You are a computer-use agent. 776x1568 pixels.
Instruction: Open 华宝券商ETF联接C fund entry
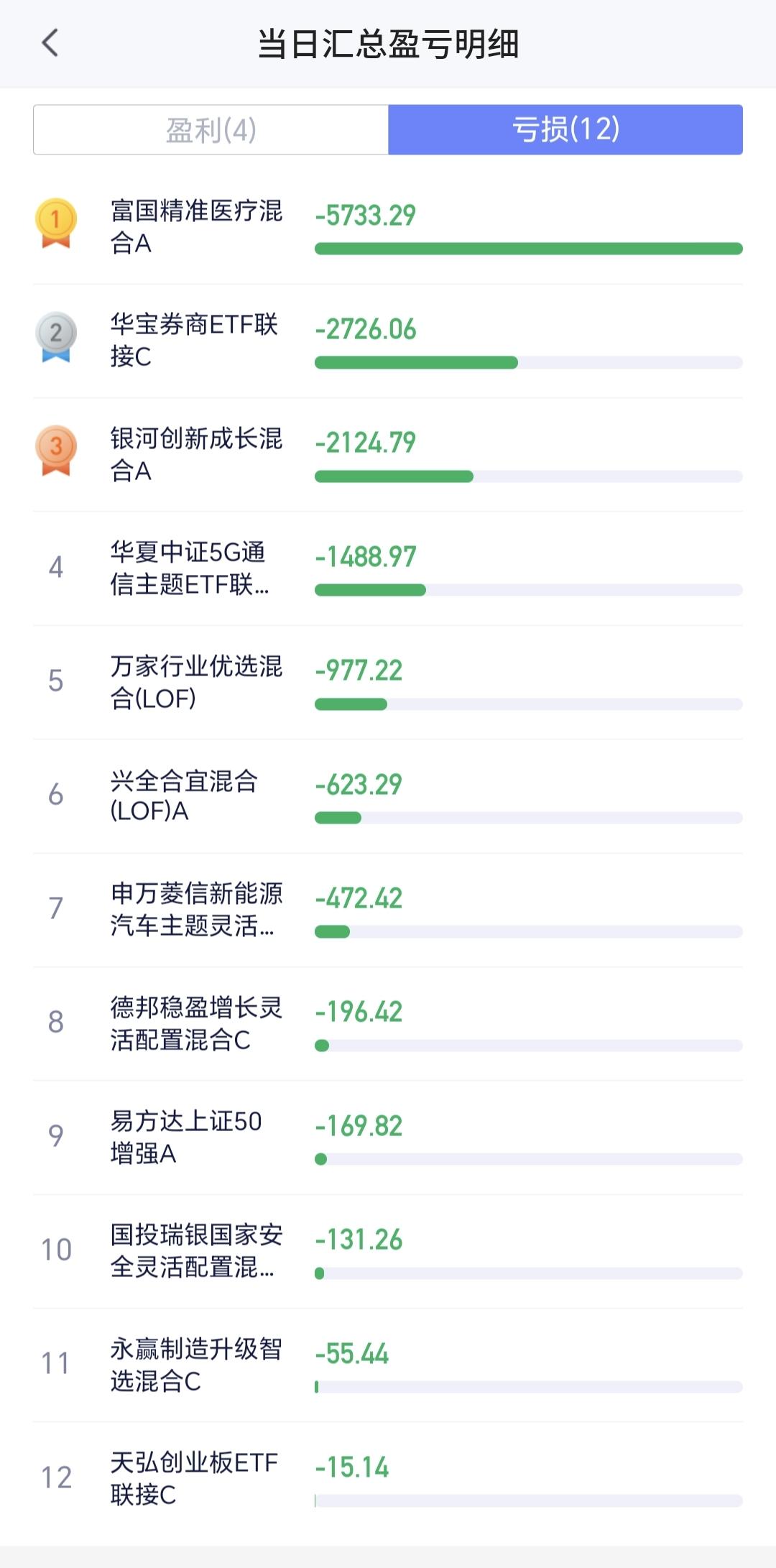click(x=388, y=341)
